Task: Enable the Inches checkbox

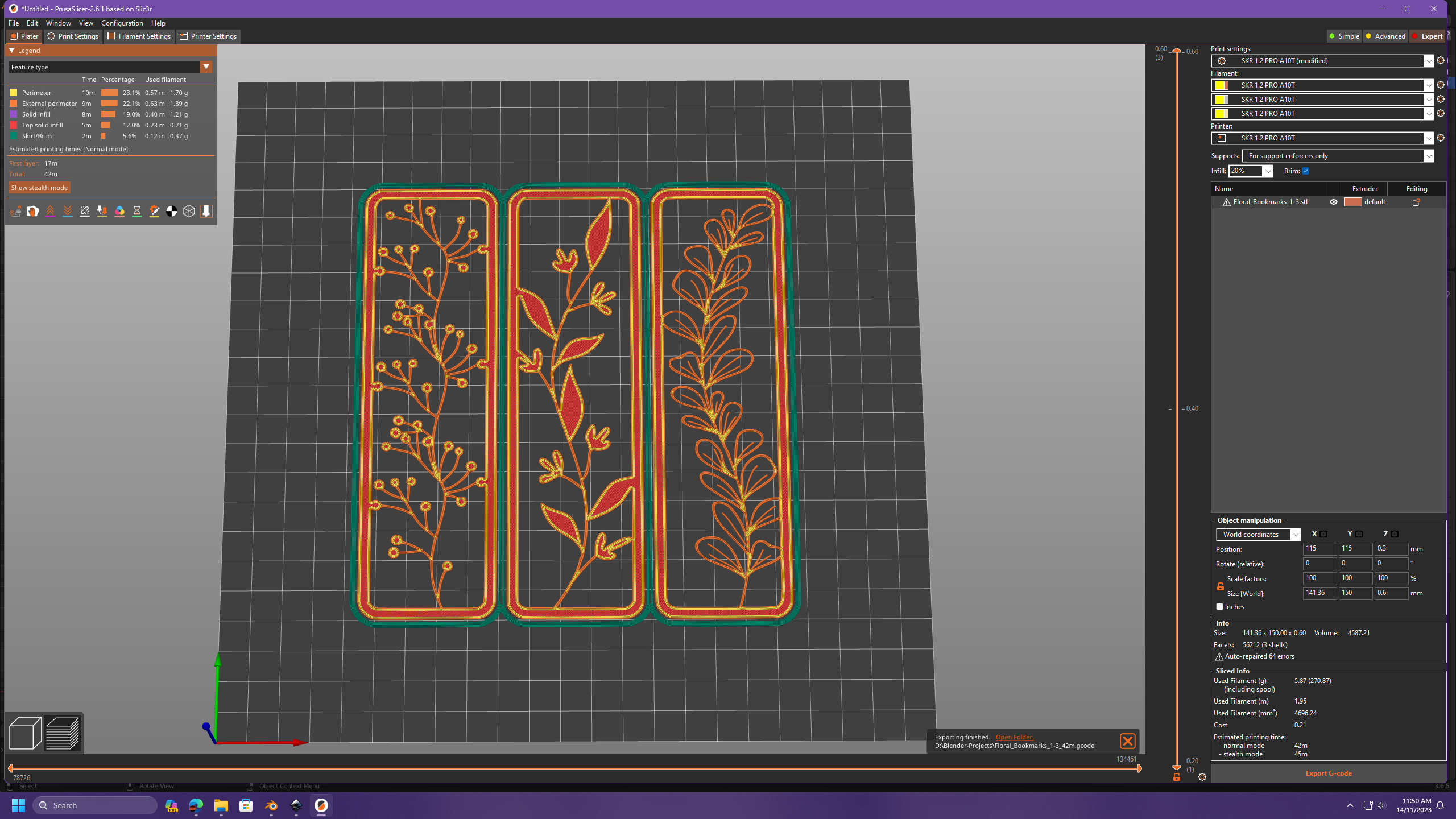Action: (1219, 607)
